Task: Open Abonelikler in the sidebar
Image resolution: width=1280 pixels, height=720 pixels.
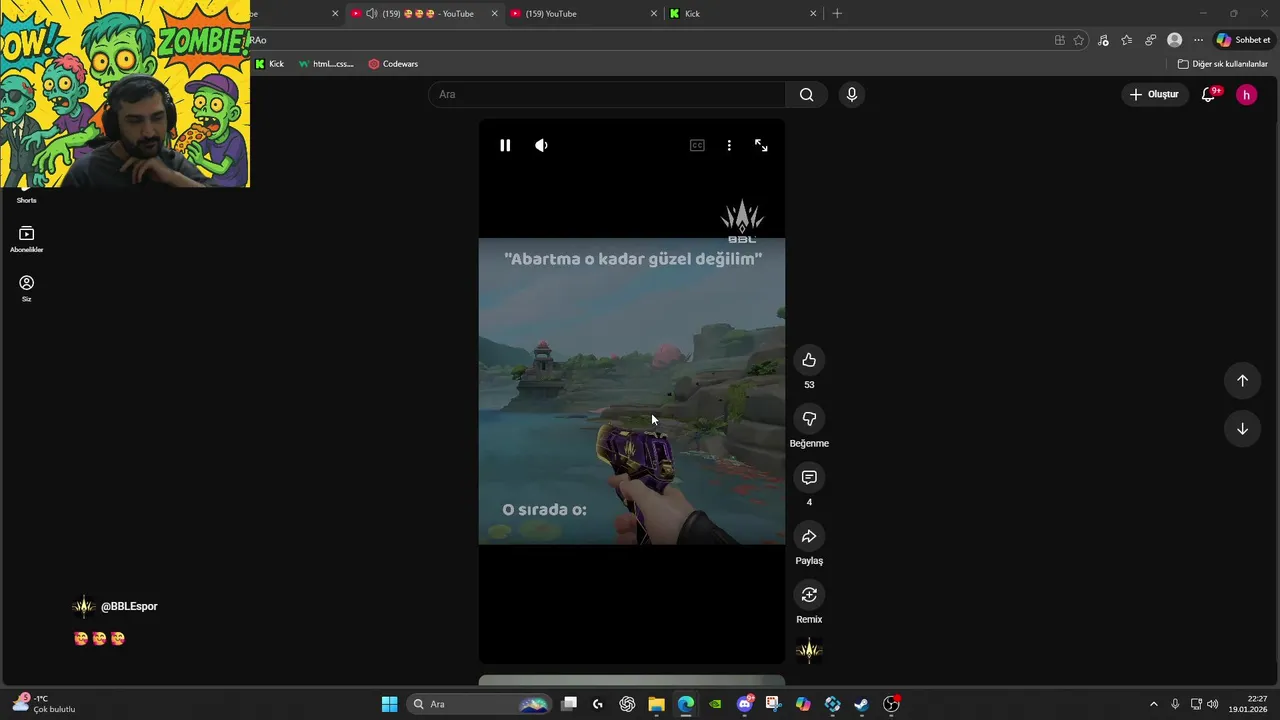Action: pyautogui.click(x=27, y=240)
